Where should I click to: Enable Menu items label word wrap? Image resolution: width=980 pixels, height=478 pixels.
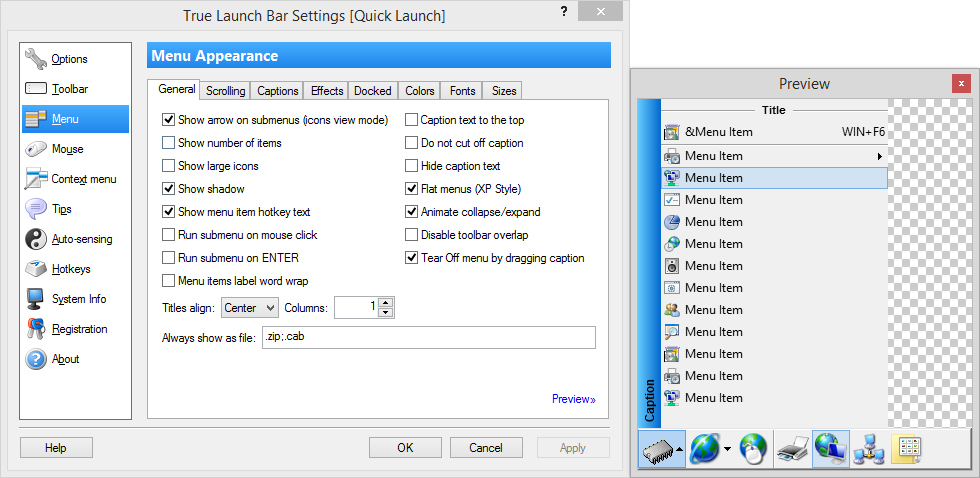(x=168, y=281)
